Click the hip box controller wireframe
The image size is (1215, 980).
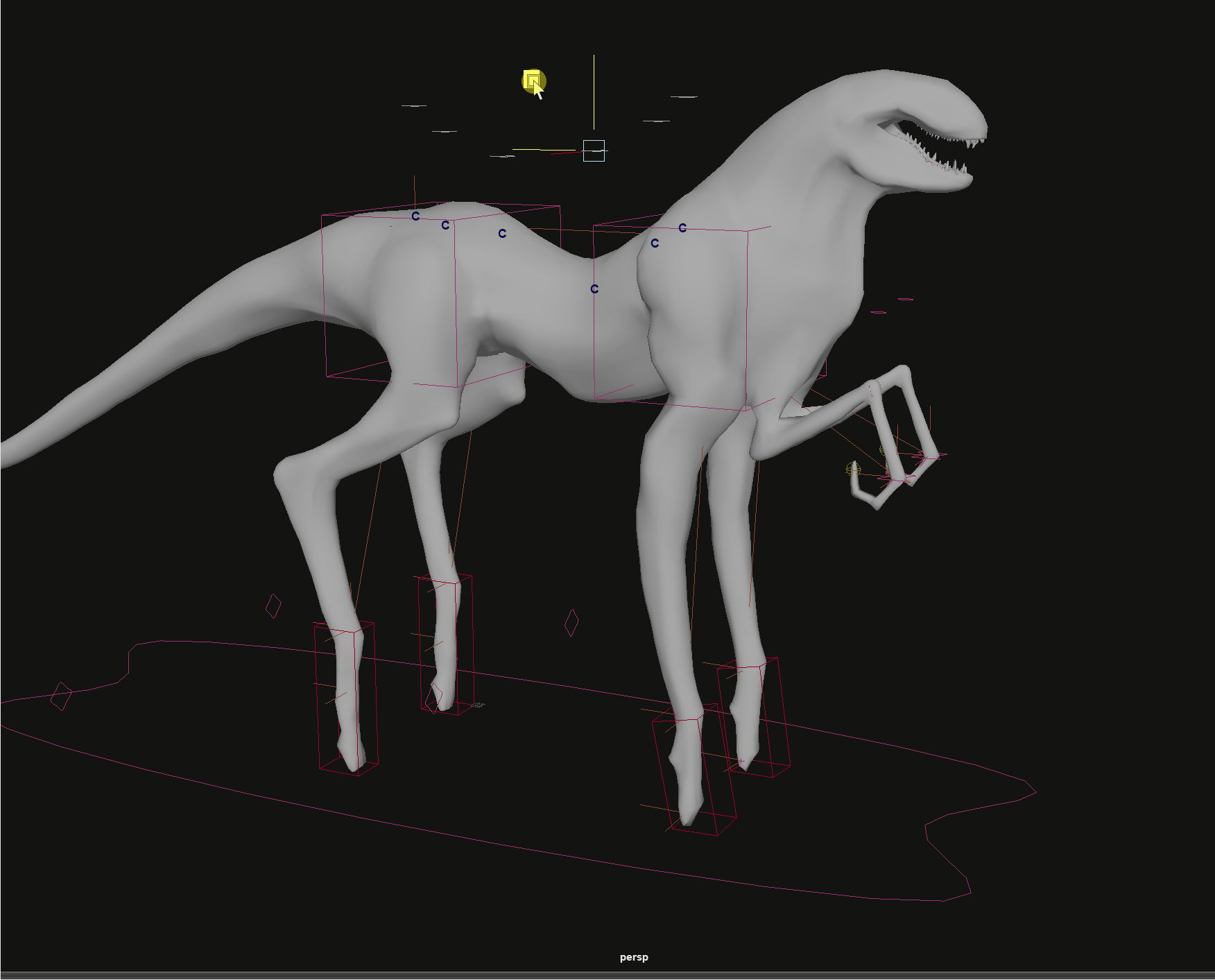(x=324, y=291)
